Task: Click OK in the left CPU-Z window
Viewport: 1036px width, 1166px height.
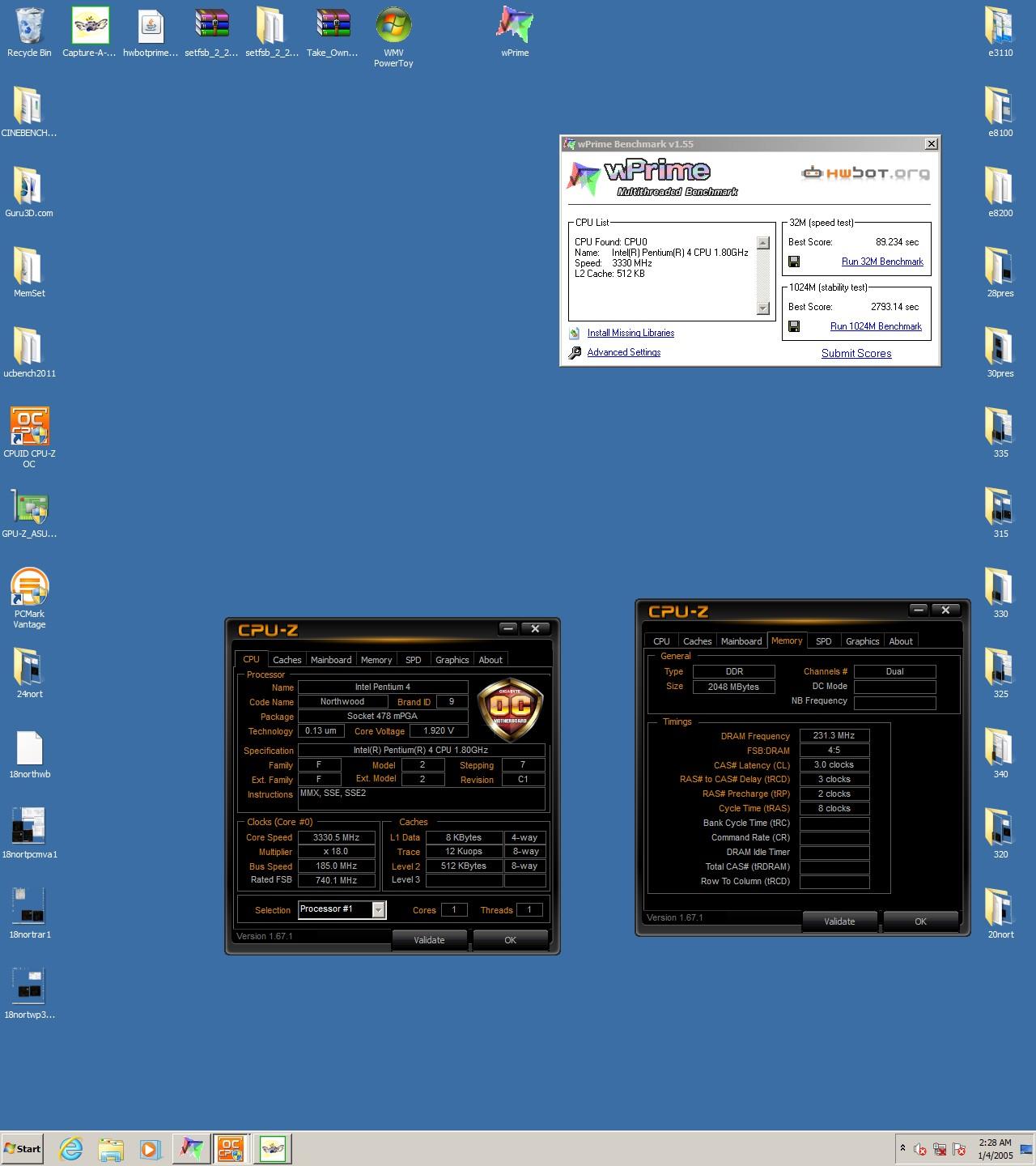Action: tap(510, 940)
